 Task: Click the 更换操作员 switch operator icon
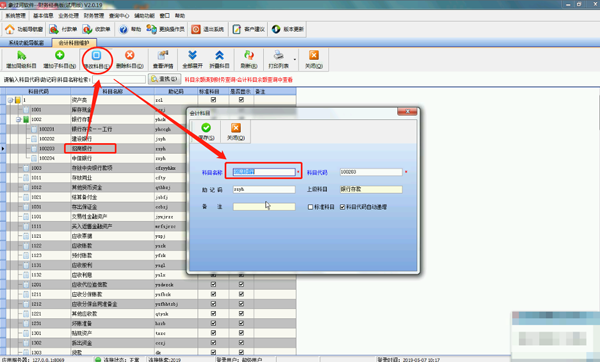pyautogui.click(x=152, y=29)
